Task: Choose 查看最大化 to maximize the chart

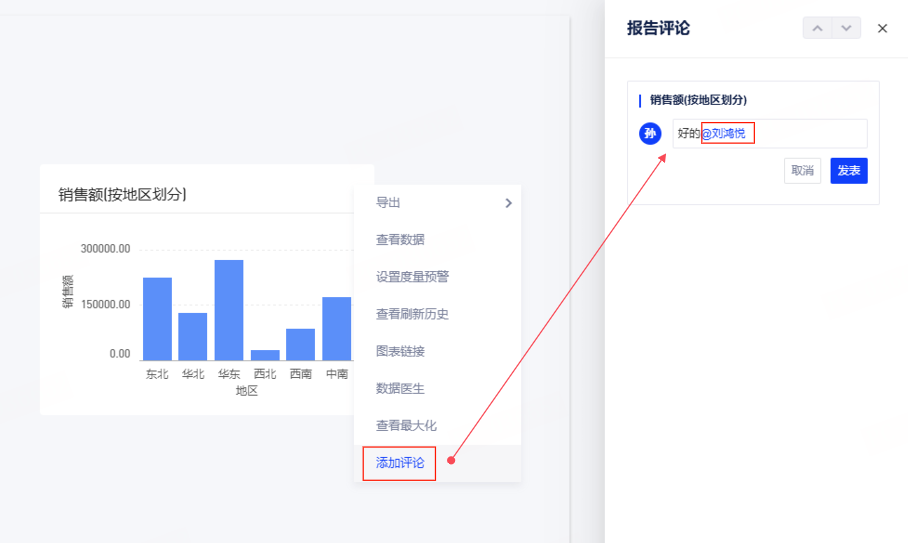Action: [406, 425]
